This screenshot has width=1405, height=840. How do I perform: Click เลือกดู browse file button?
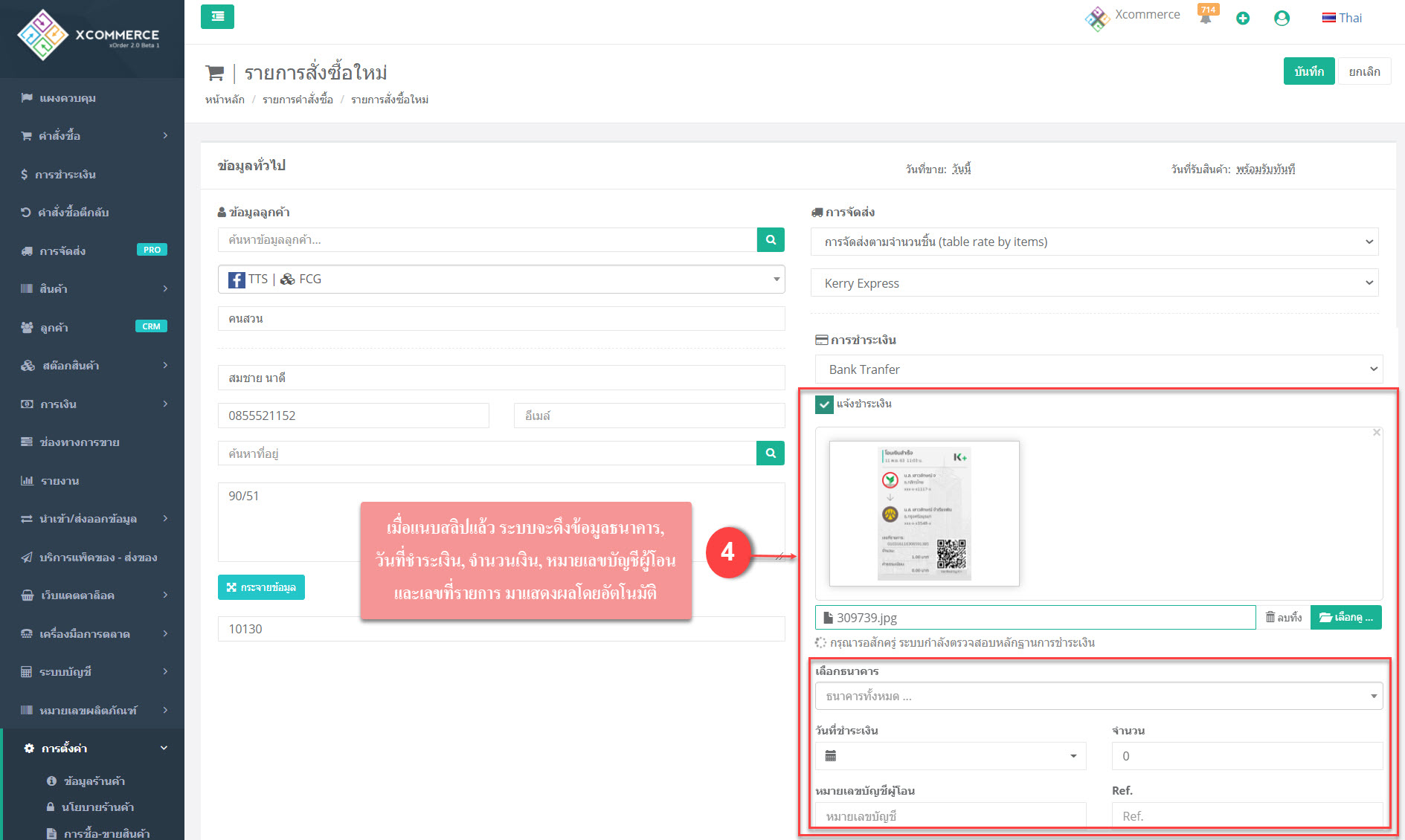click(1346, 618)
